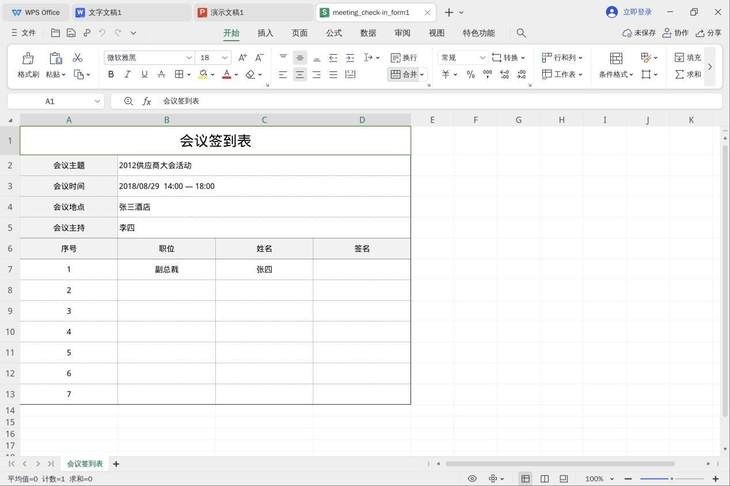Click the increase font size icon

click(243, 58)
